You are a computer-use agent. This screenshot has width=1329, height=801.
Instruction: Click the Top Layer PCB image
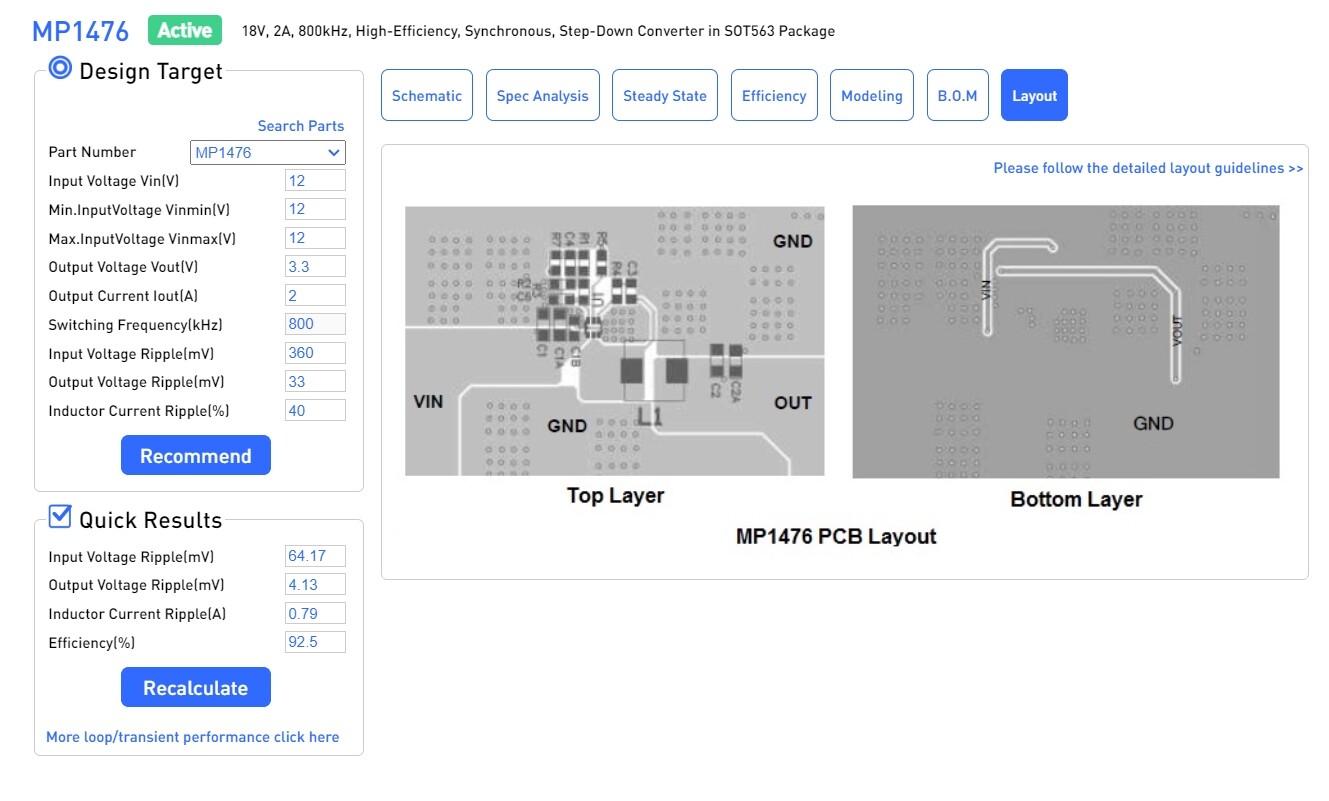[615, 341]
